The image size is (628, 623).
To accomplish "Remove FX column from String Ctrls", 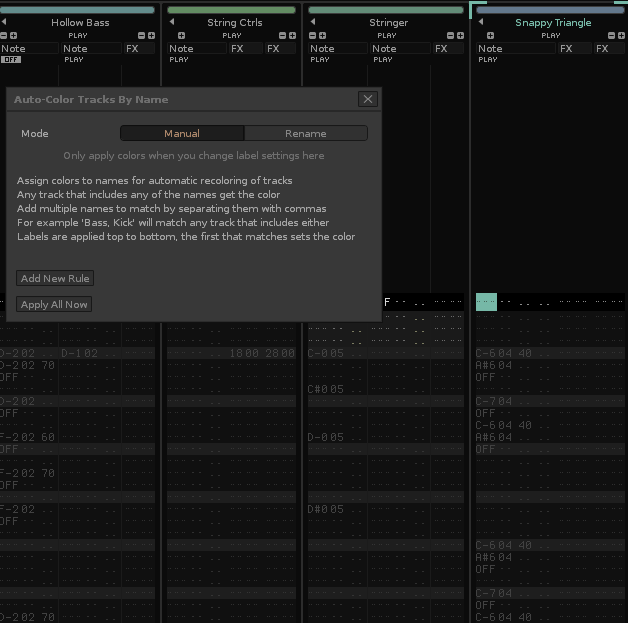I will (283, 35).
